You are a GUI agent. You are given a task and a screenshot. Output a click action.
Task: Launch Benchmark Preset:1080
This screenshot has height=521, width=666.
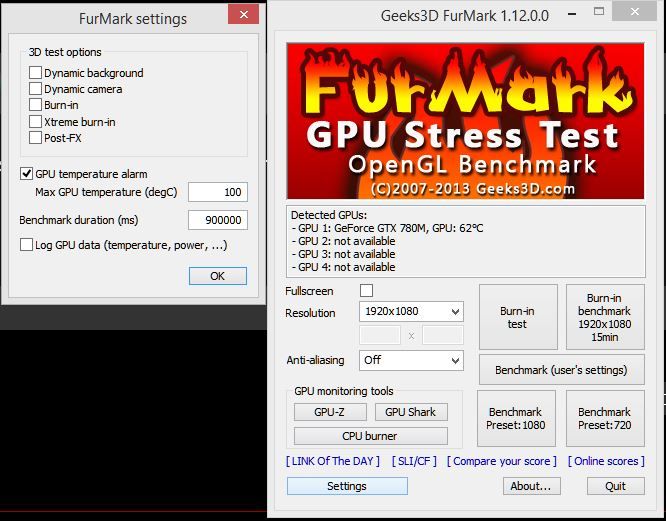pyautogui.click(x=516, y=419)
